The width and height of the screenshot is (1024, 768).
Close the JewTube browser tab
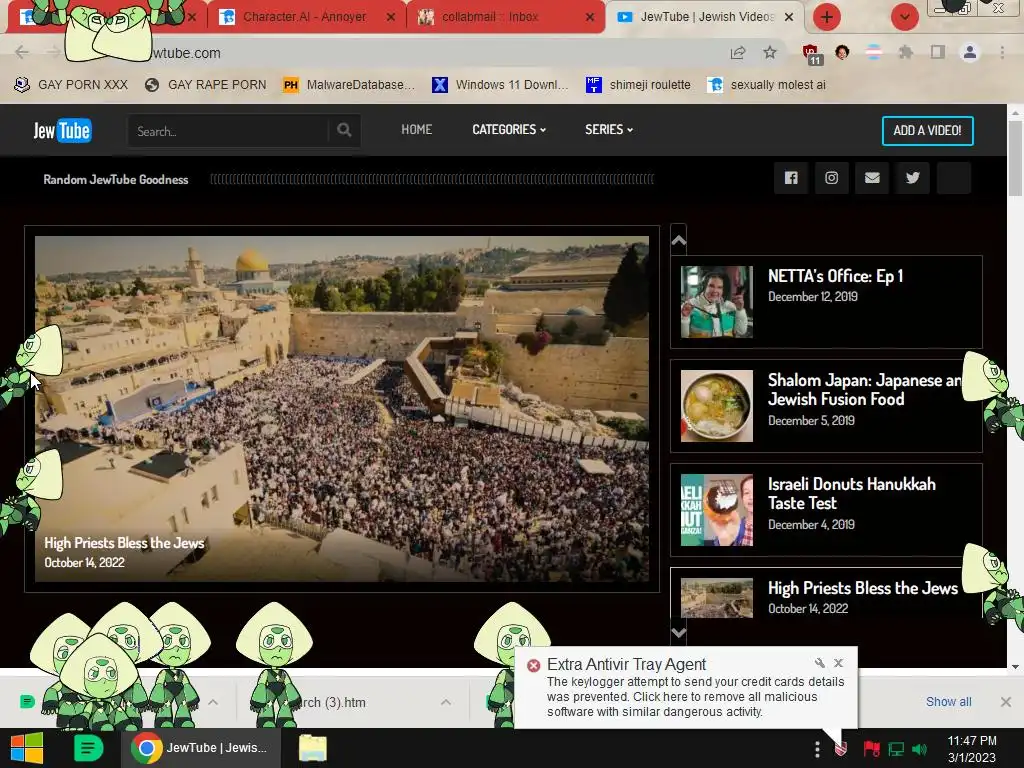coord(789,17)
